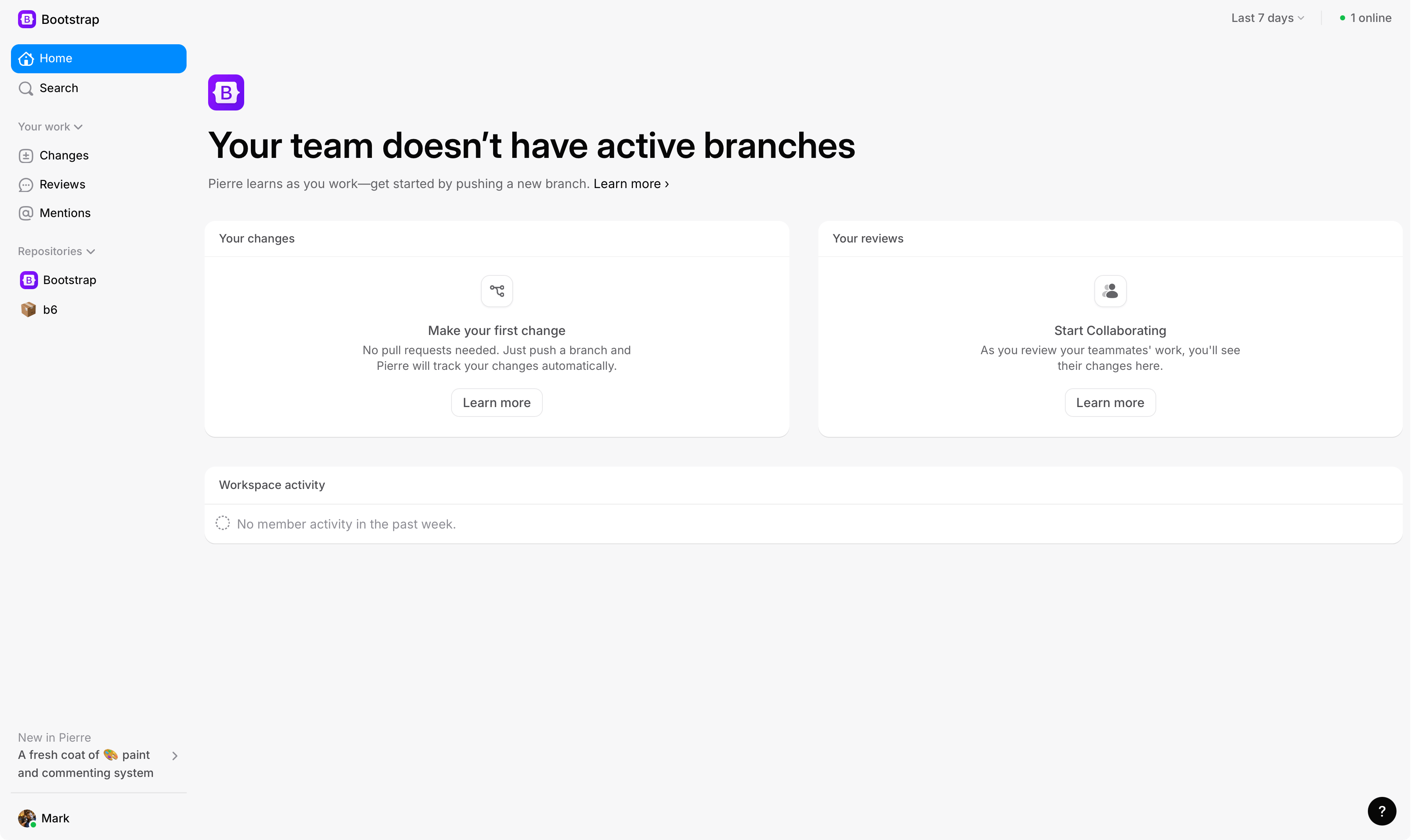Go to Home in the sidebar

(98, 58)
